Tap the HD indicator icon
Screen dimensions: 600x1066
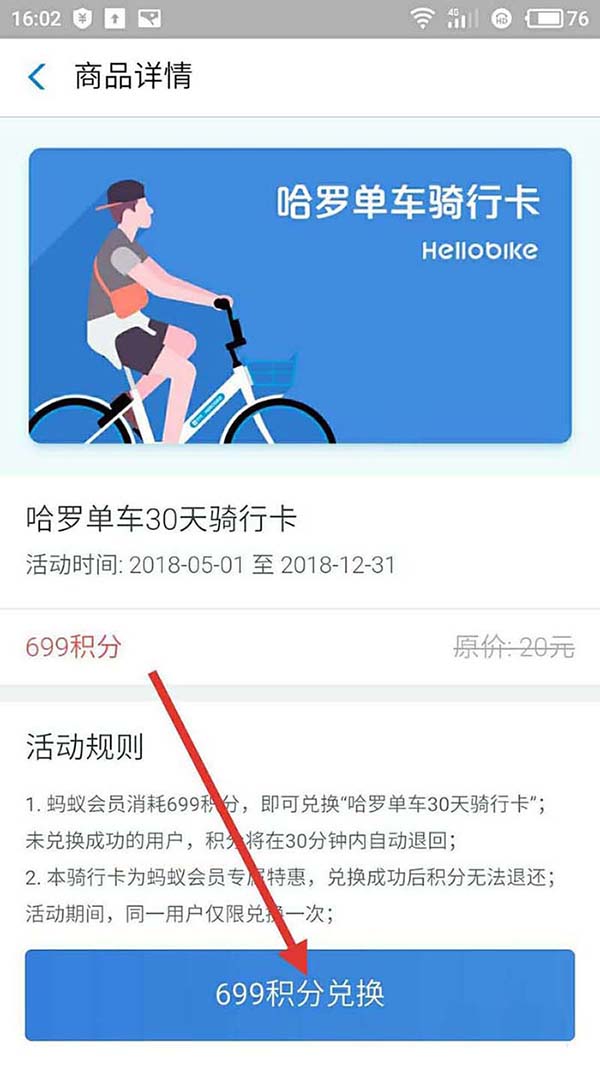click(501, 19)
